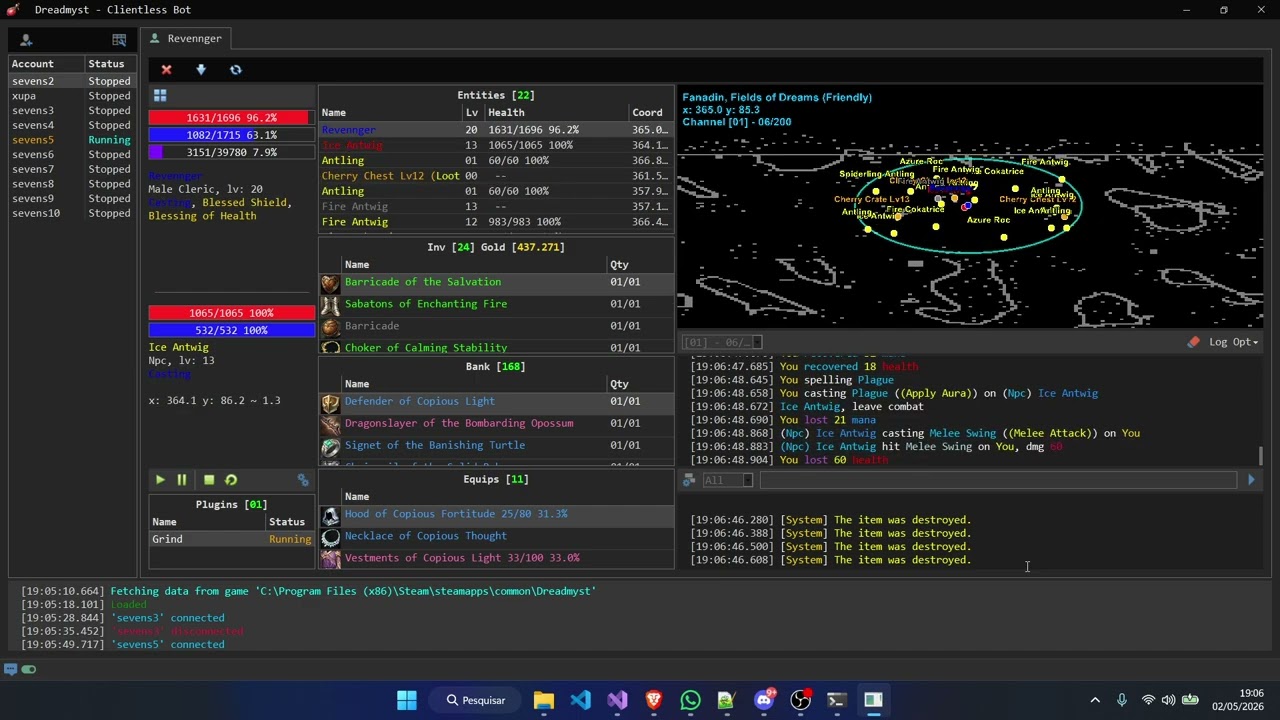Click the blue grid layout icon
Image resolution: width=1280 pixels, height=720 pixels.
click(160, 95)
